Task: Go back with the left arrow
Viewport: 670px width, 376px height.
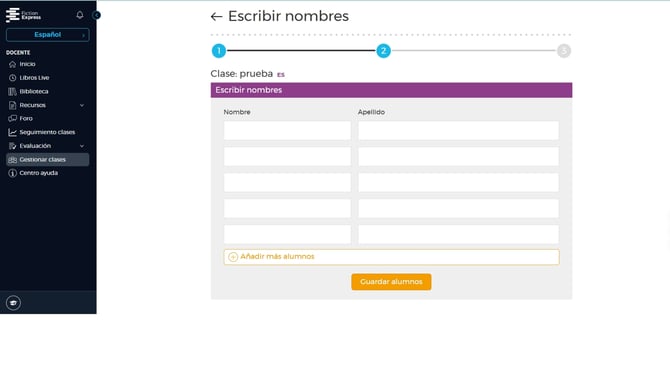Action: tap(216, 17)
